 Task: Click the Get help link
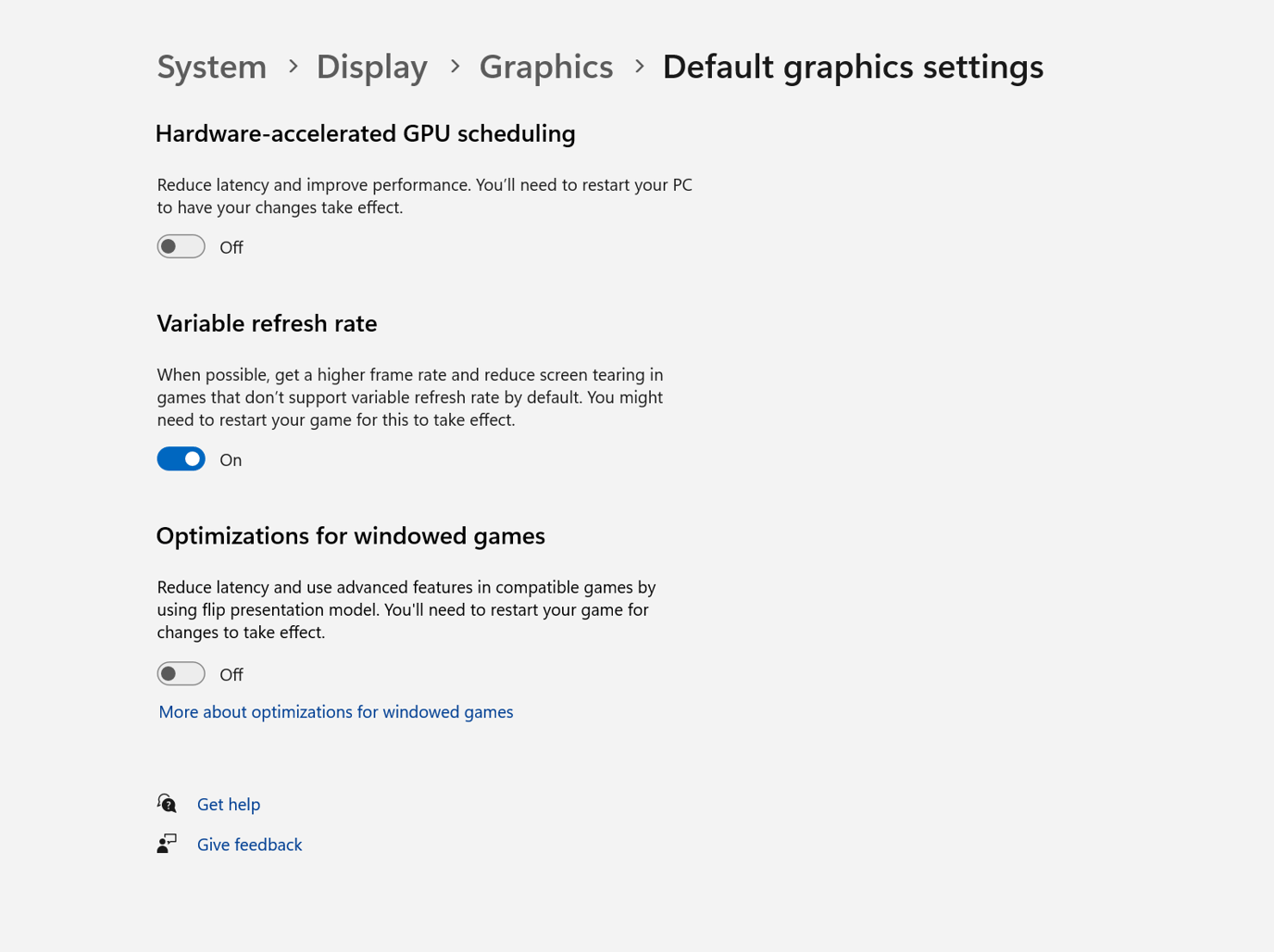coord(229,804)
